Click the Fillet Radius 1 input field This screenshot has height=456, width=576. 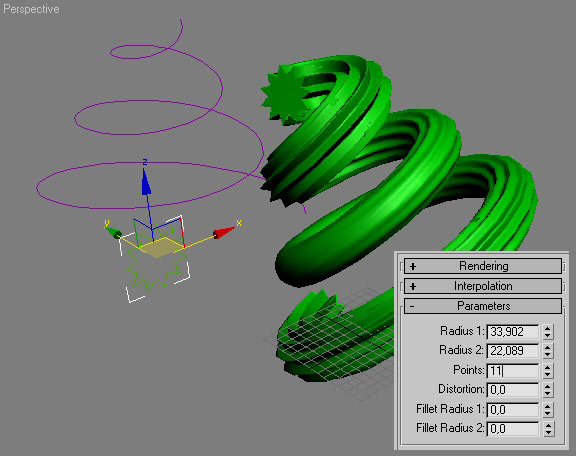click(x=513, y=409)
